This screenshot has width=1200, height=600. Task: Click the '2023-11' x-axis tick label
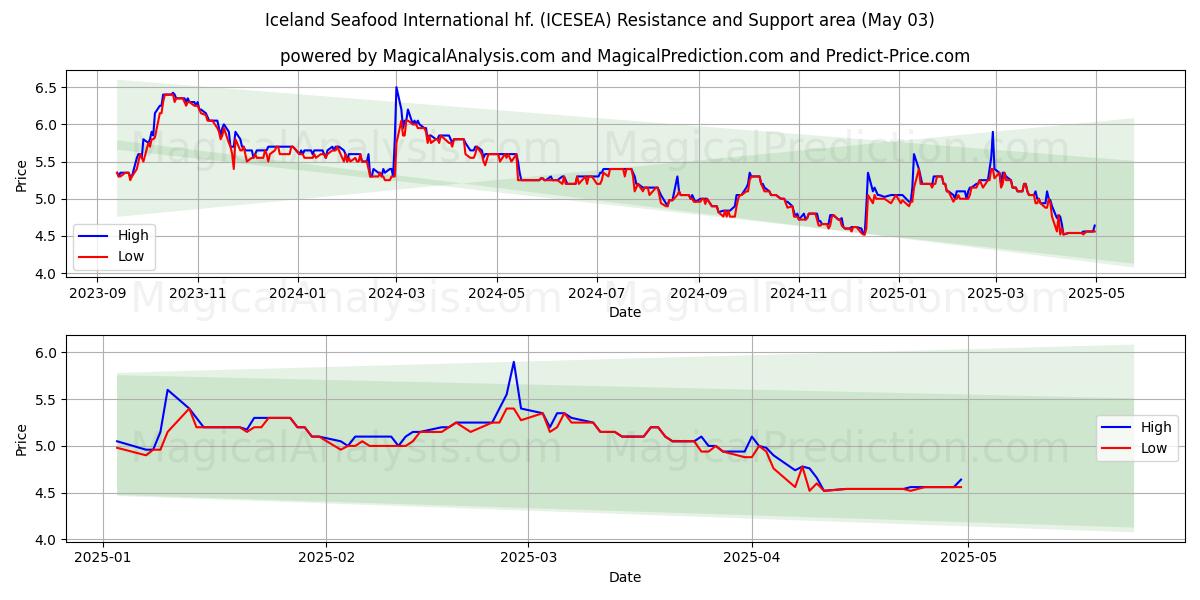(197, 292)
